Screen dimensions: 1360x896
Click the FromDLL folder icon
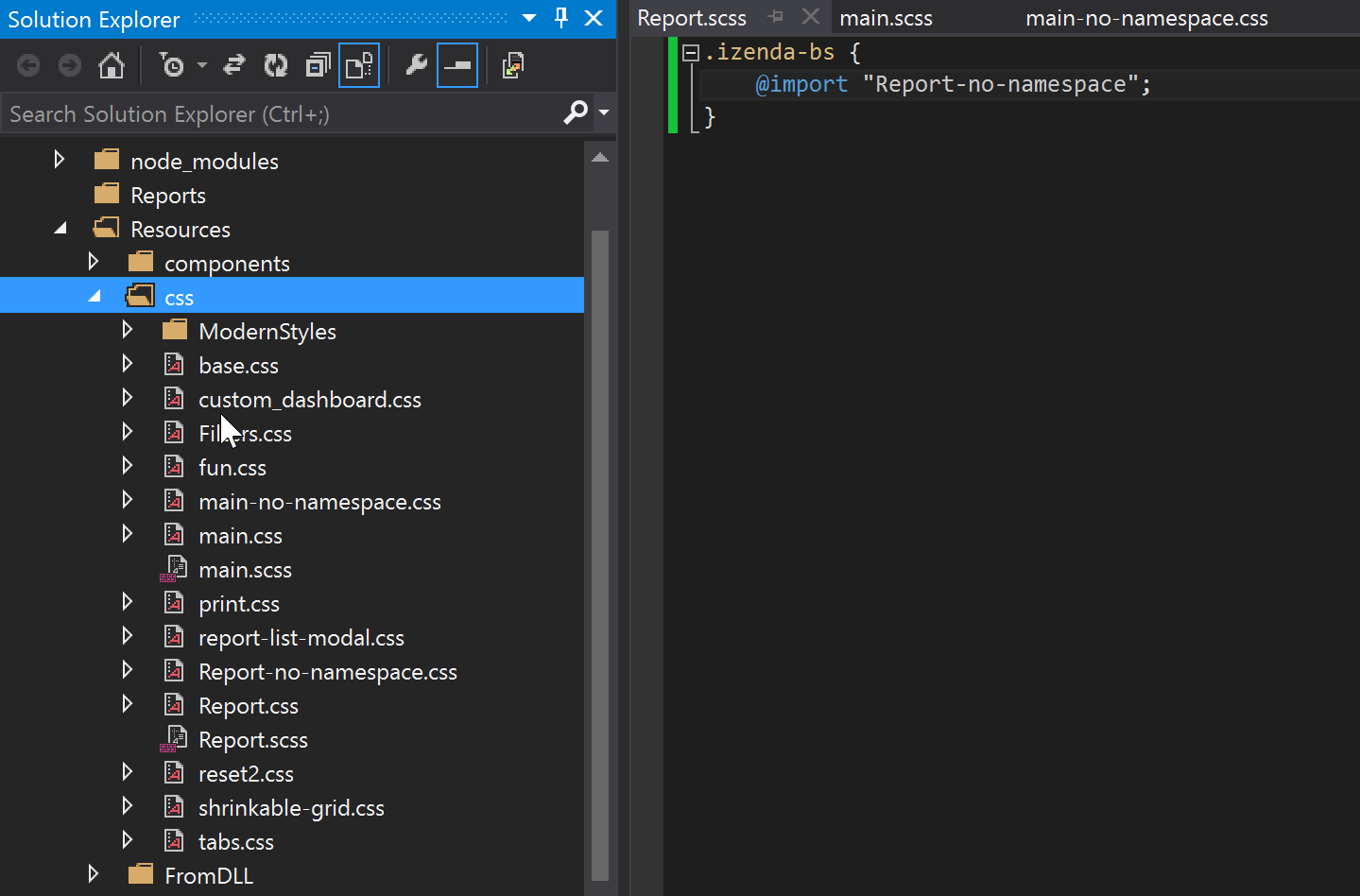tap(141, 873)
